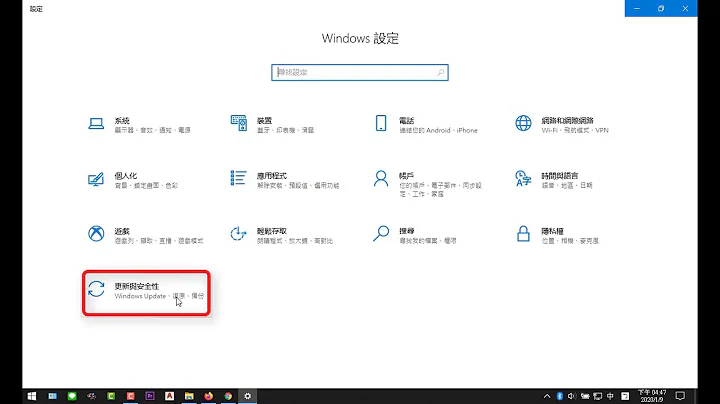Open Adobe Acrobat from taskbar

pos(169,396)
